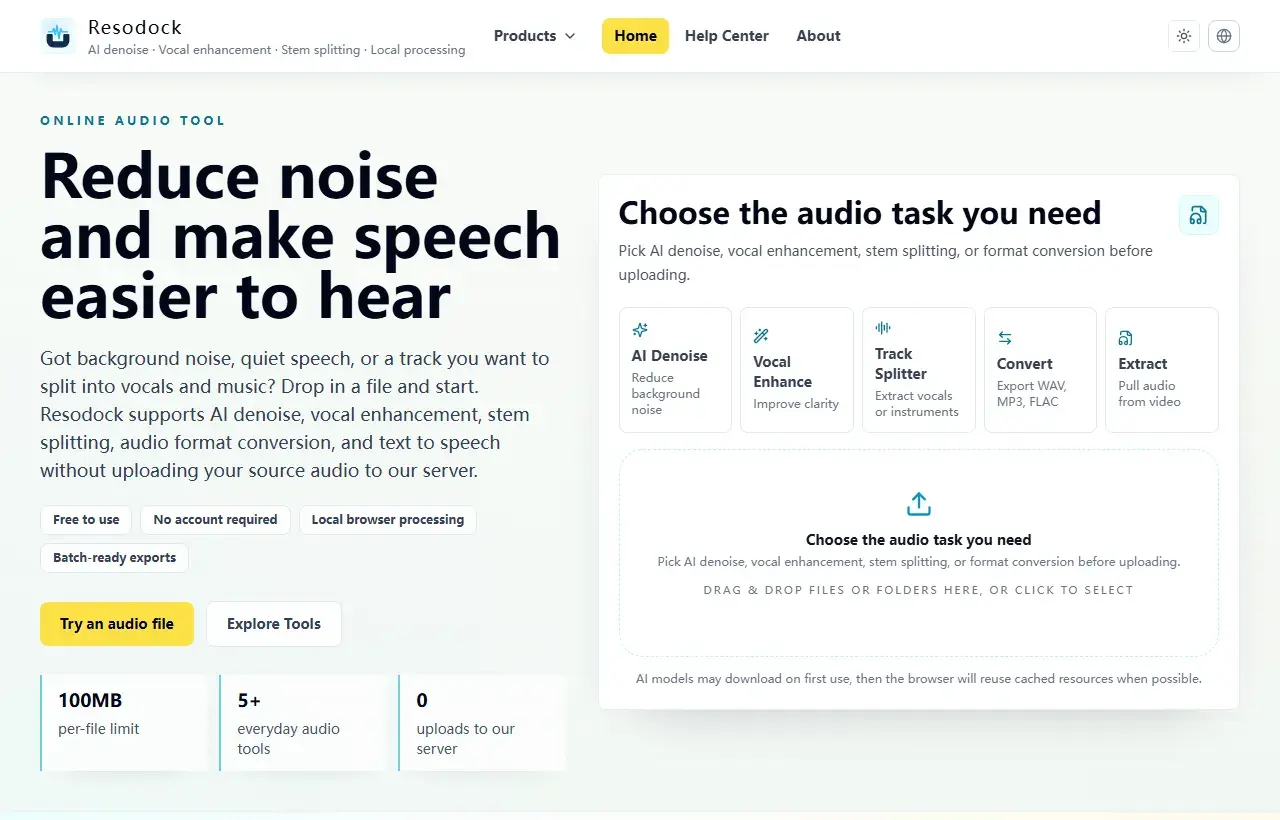
Task: Click the 'Pull audio from video' text
Action: tap(1149, 394)
